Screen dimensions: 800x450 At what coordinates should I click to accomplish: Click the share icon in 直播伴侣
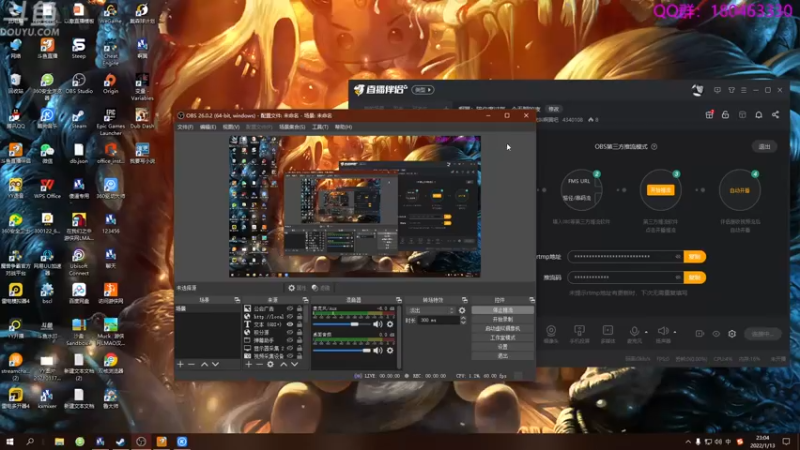click(776, 115)
